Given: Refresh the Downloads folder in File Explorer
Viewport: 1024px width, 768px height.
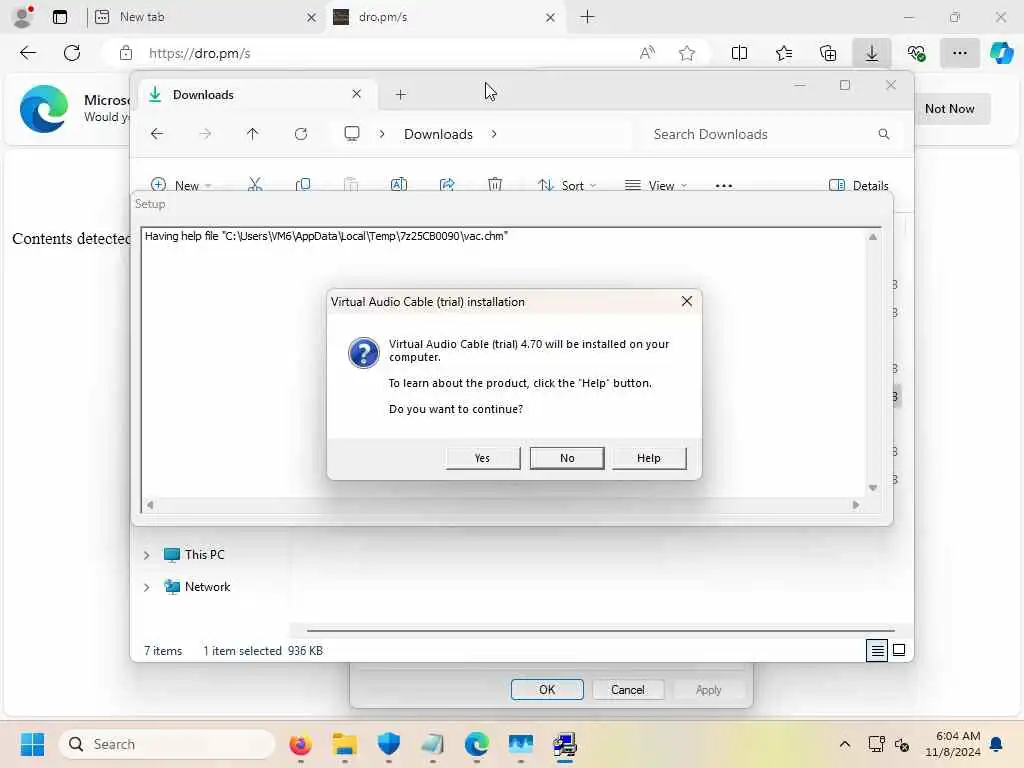Looking at the screenshot, I should [301, 134].
